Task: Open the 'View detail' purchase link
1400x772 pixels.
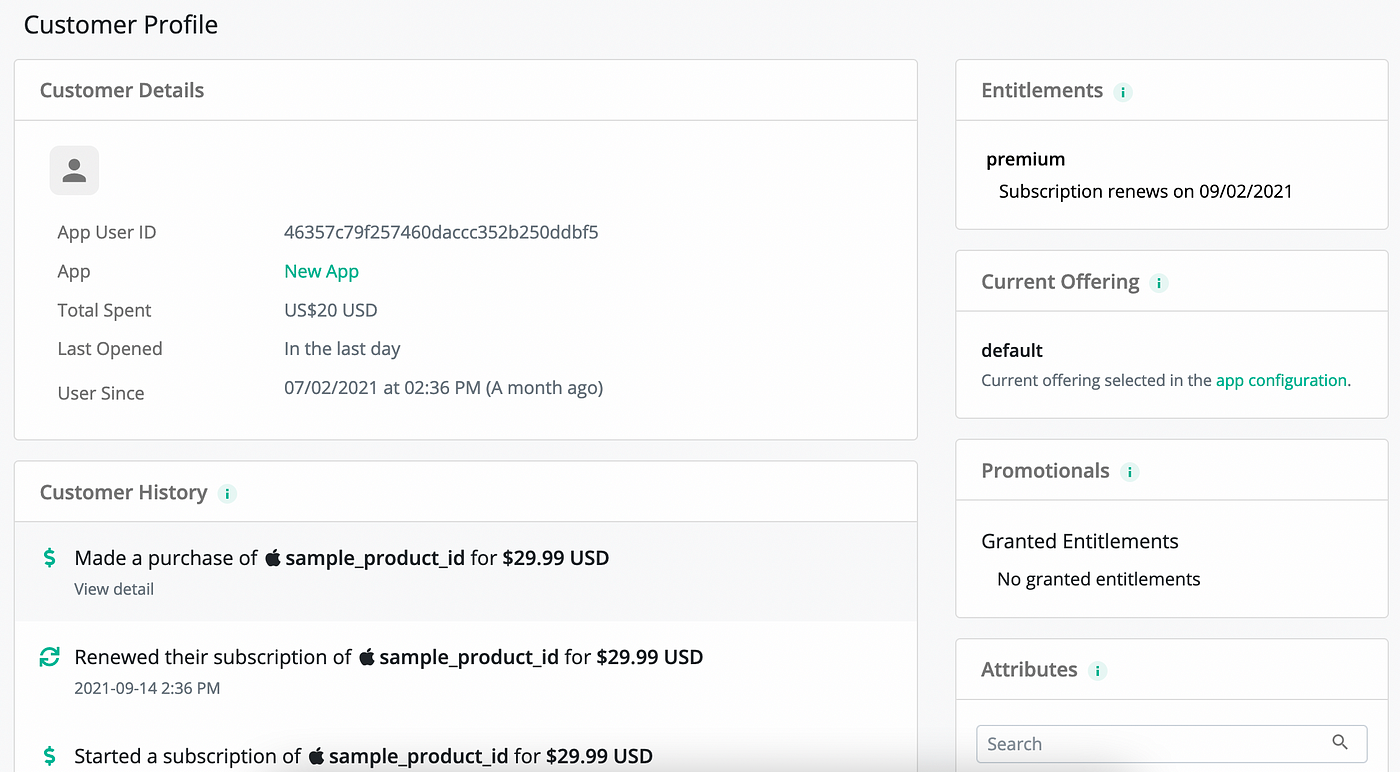Action: coord(114,589)
